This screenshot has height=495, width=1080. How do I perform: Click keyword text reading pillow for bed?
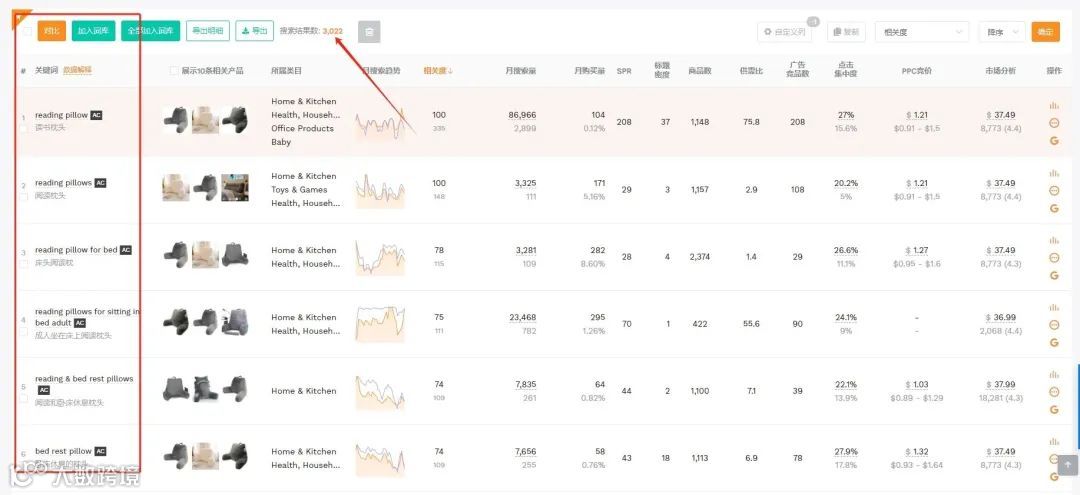pos(76,250)
